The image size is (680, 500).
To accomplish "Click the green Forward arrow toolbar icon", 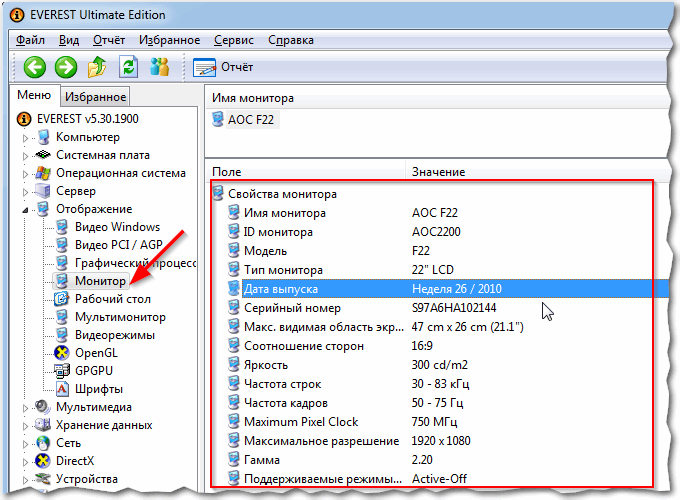I will (66, 67).
